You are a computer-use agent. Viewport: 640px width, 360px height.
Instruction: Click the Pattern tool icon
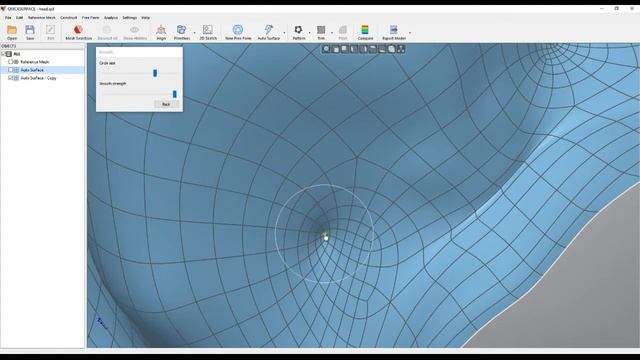298,30
